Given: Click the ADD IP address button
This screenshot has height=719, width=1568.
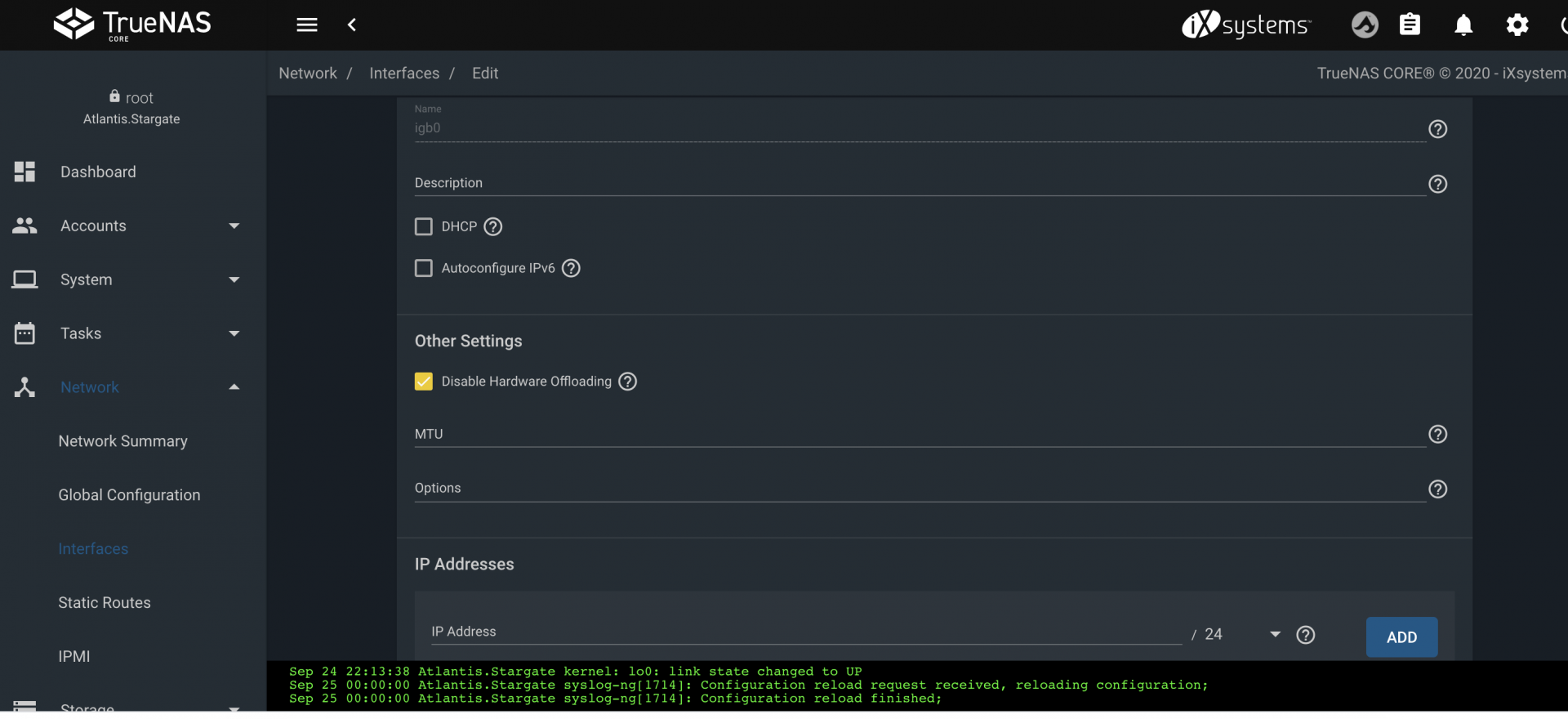Looking at the screenshot, I should (1401, 637).
